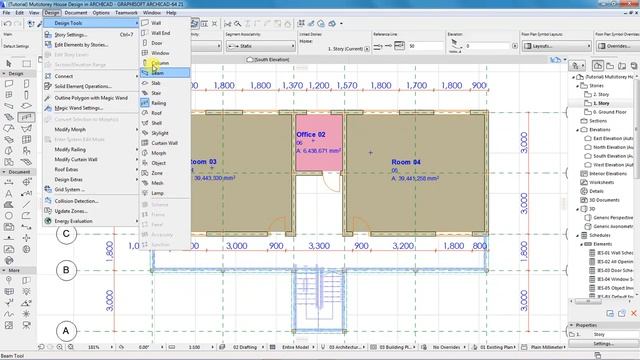Select Worksheets in the Navigator tree
The width and height of the screenshot is (640, 360).
pyautogui.click(x=601, y=182)
